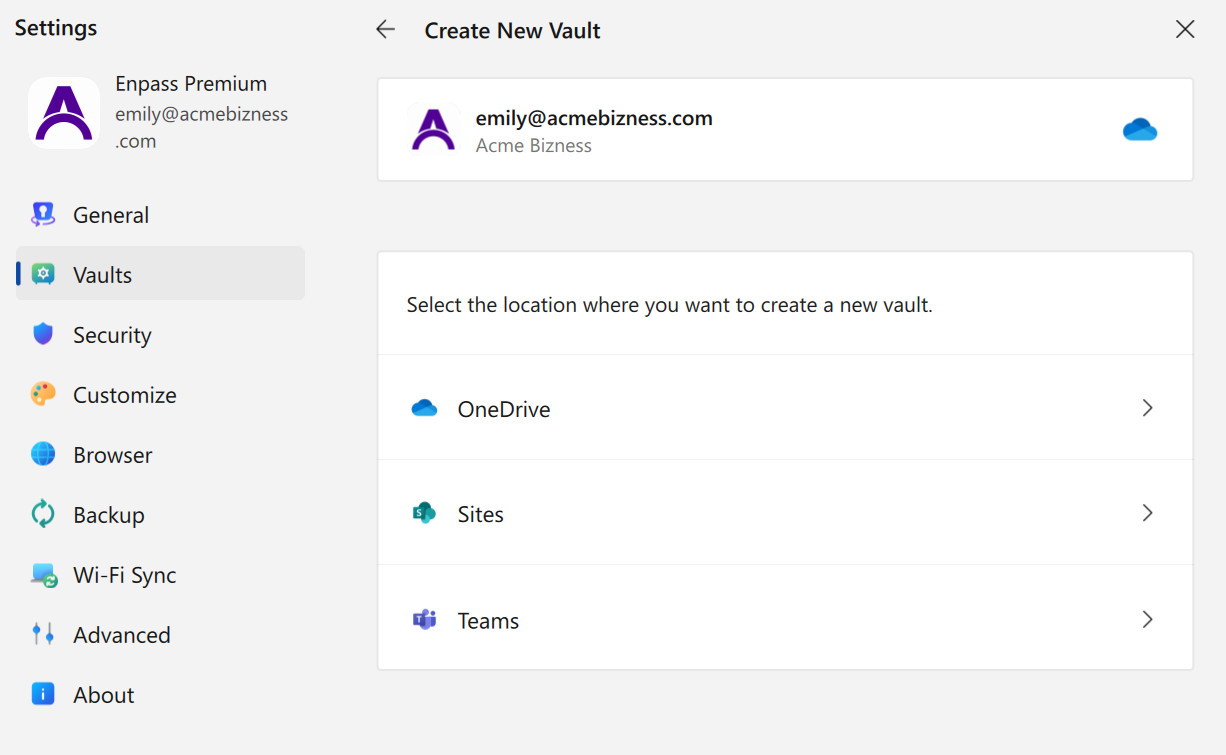Click the Advanced sliders icon
The width and height of the screenshot is (1226, 755).
[x=43, y=634]
